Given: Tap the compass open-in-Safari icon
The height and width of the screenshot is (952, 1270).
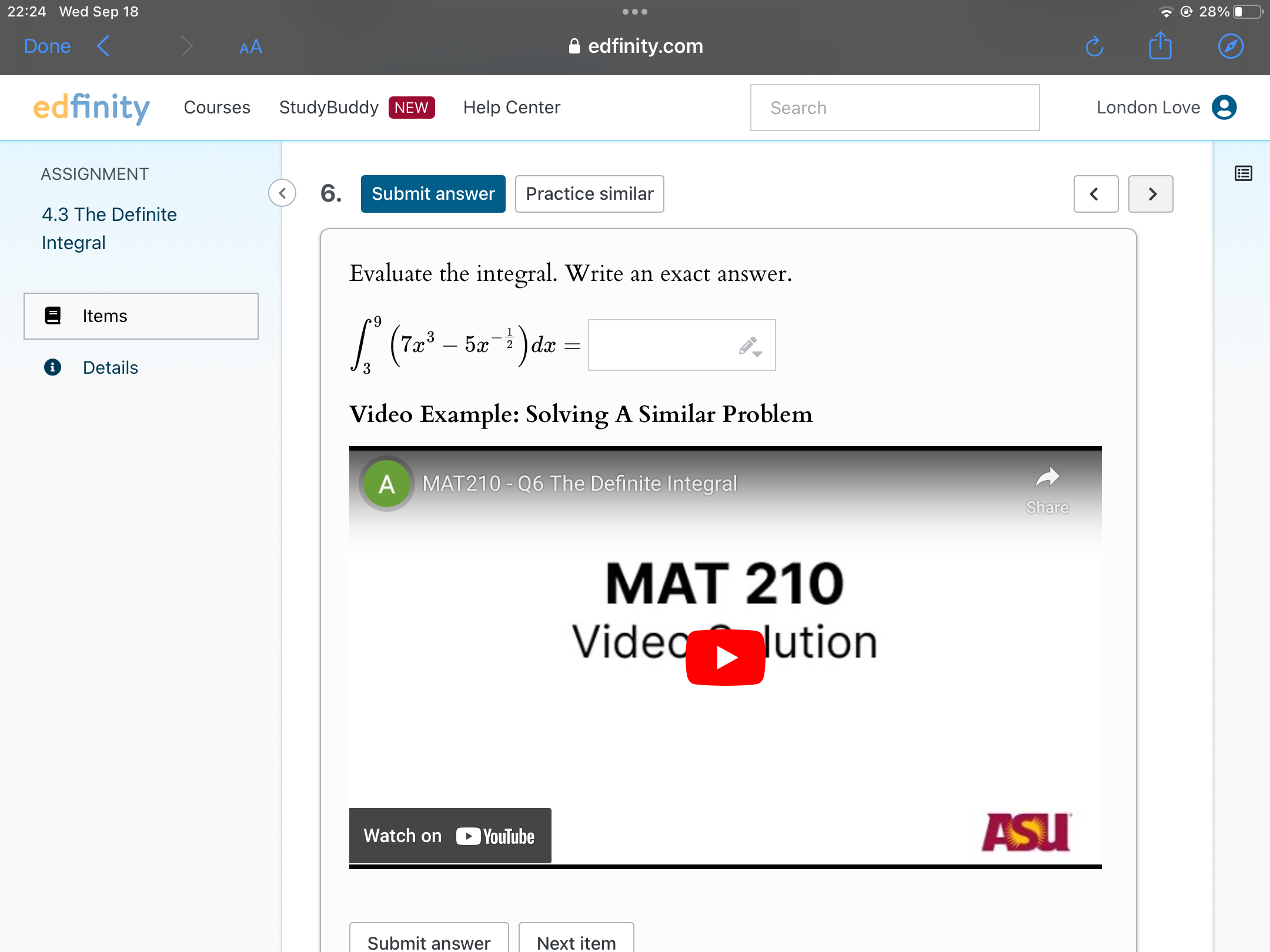Looking at the screenshot, I should [1230, 46].
